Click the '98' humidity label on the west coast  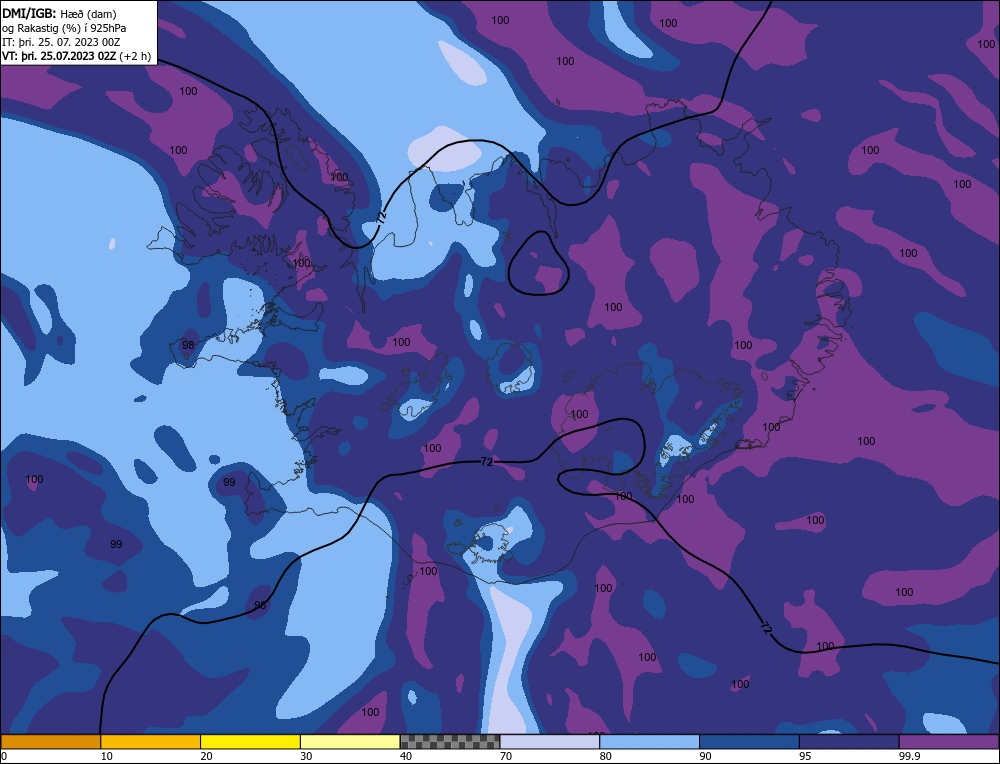(188, 345)
